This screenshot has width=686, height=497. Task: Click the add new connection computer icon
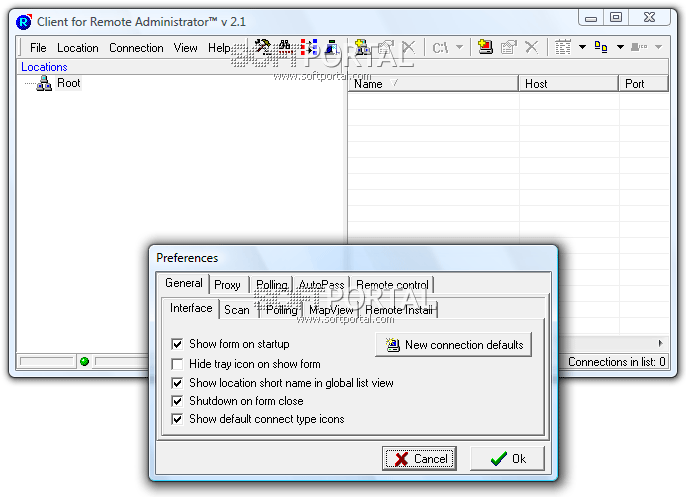pos(485,46)
